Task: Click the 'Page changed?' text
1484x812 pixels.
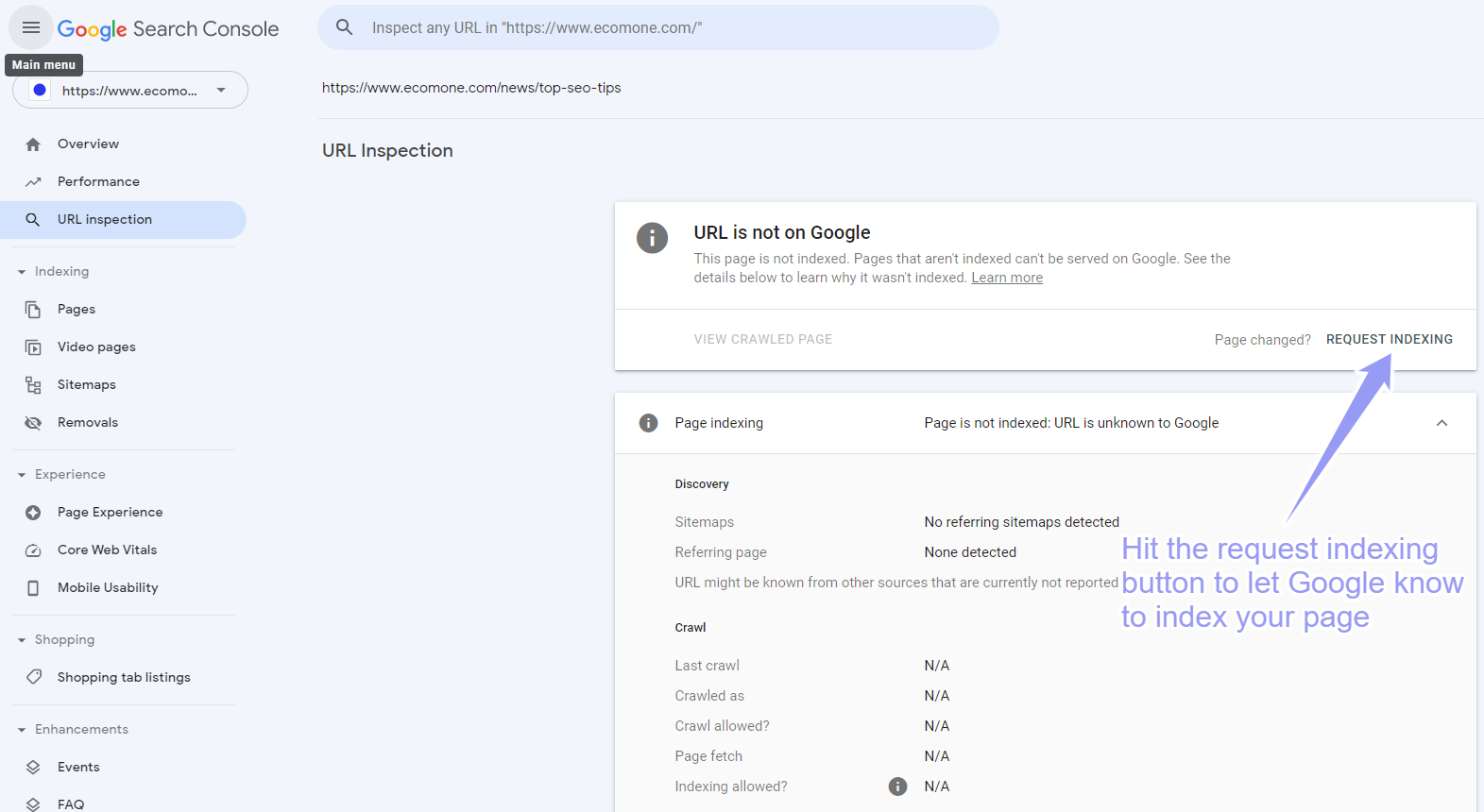Action: click(x=1262, y=340)
